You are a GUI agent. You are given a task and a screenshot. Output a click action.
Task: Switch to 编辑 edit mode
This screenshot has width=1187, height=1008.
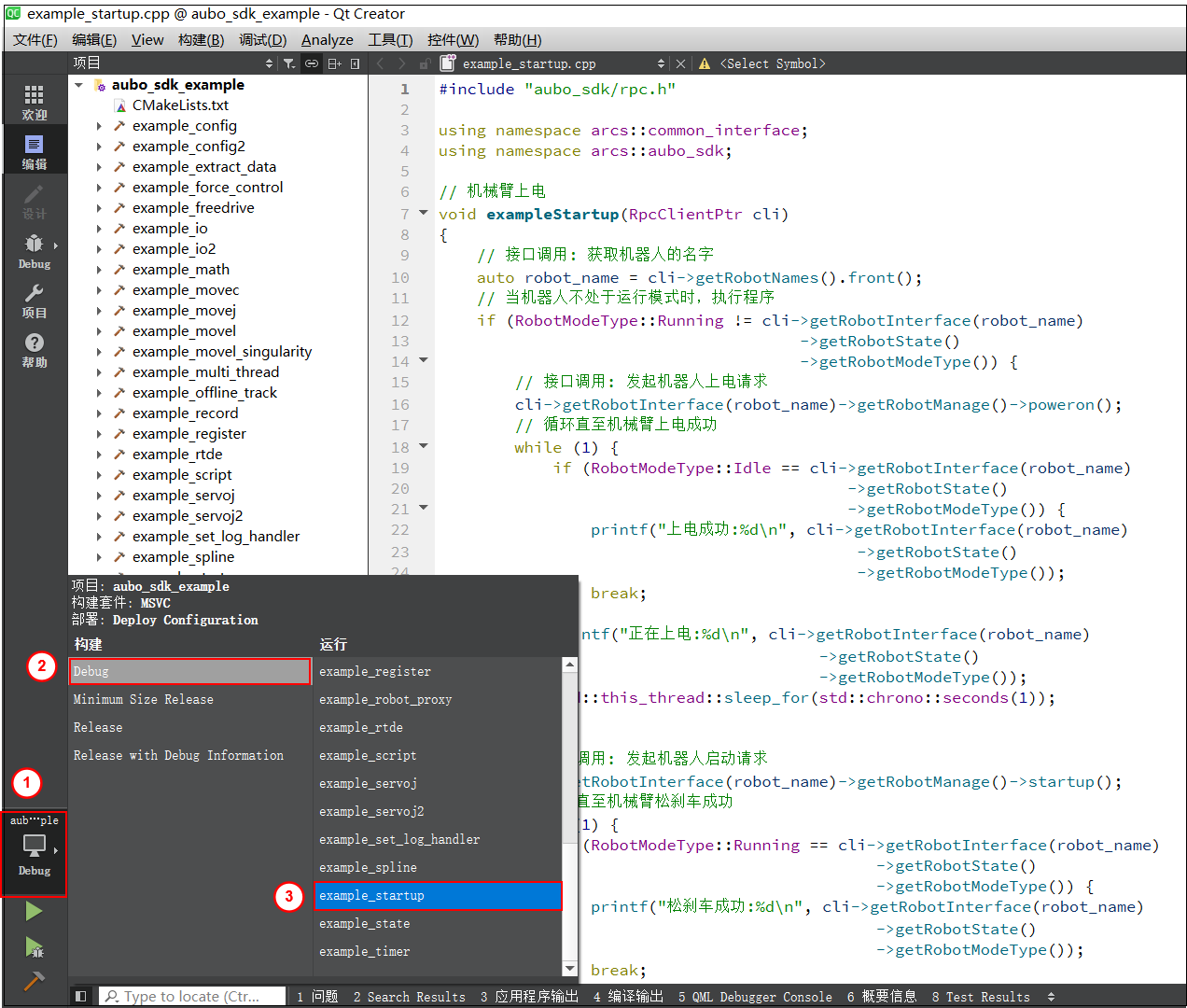(x=34, y=151)
